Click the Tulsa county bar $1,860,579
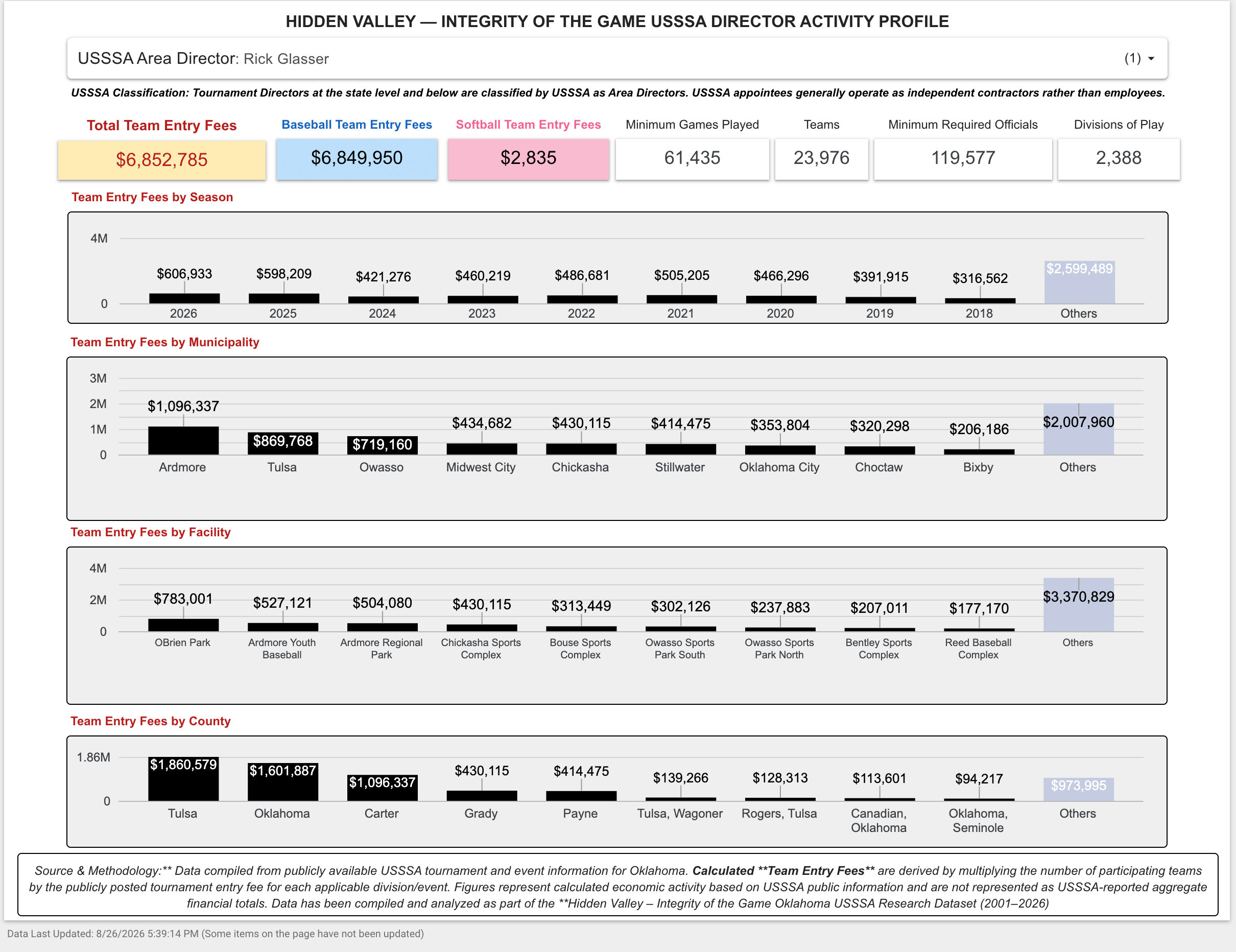Viewport: 1236px width, 952px height. click(x=183, y=779)
